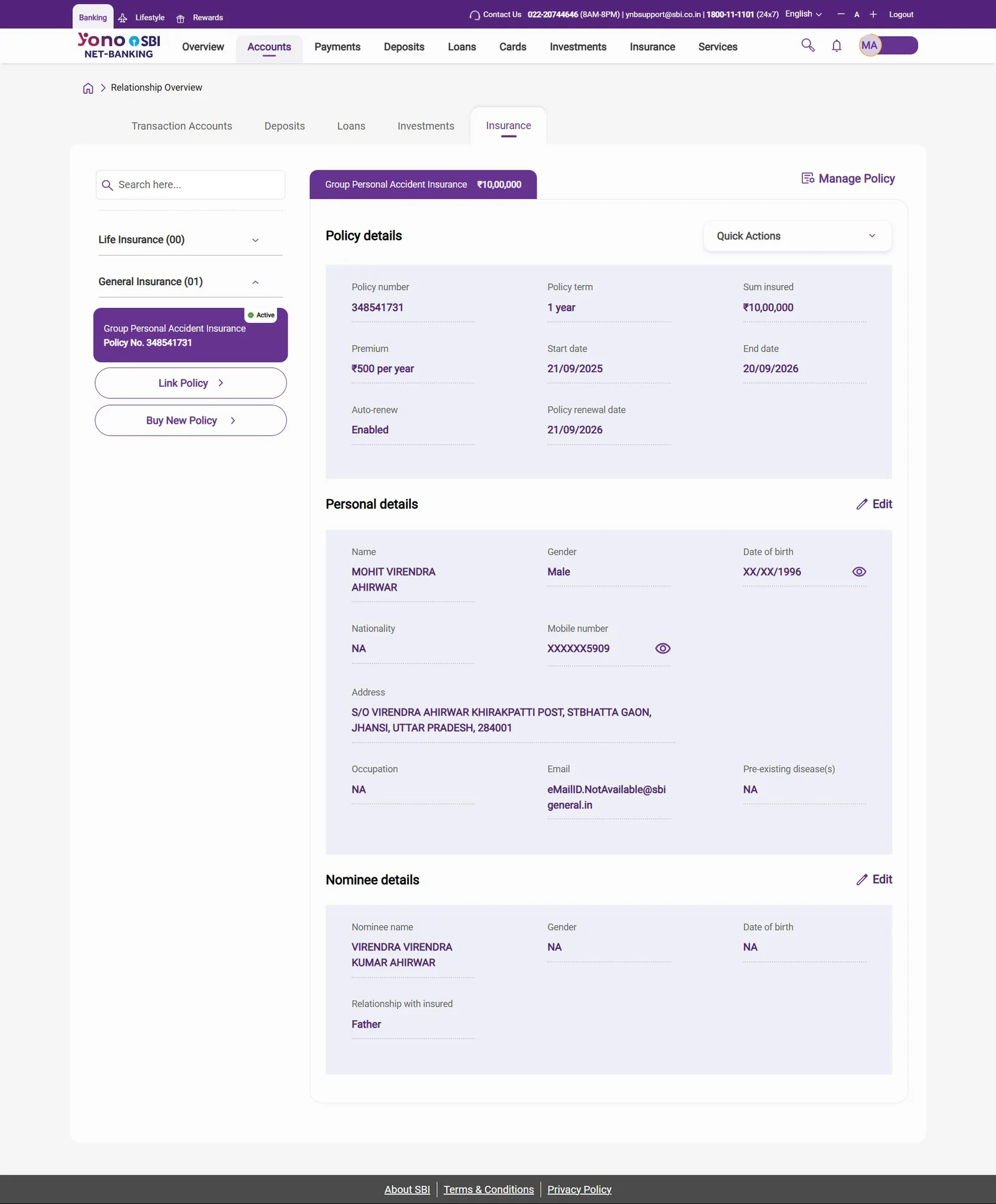Image resolution: width=996 pixels, height=1204 pixels.
Task: Click Auto-renew Enabled value
Action: [370, 430]
